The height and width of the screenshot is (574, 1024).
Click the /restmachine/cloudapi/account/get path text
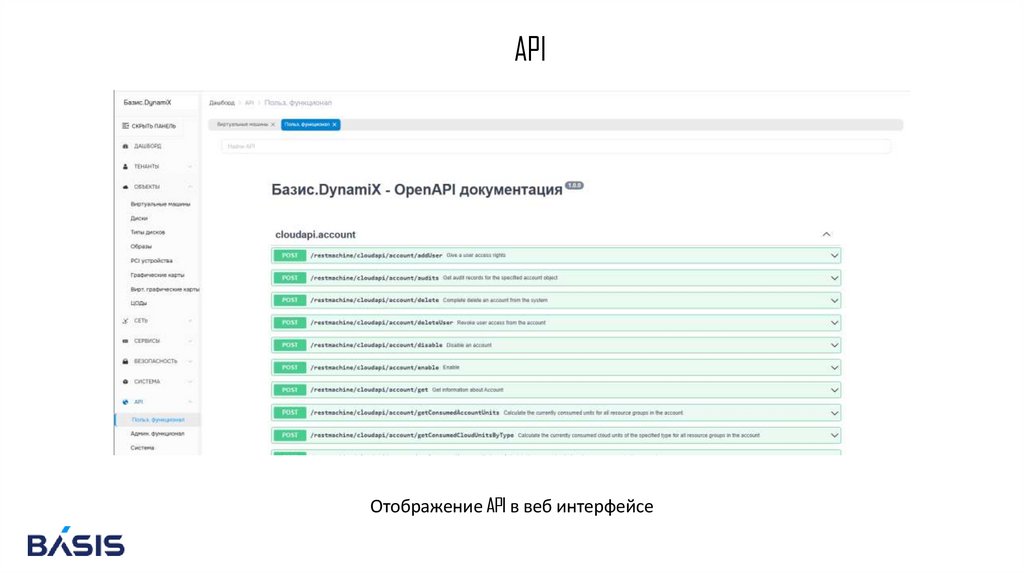369,390
